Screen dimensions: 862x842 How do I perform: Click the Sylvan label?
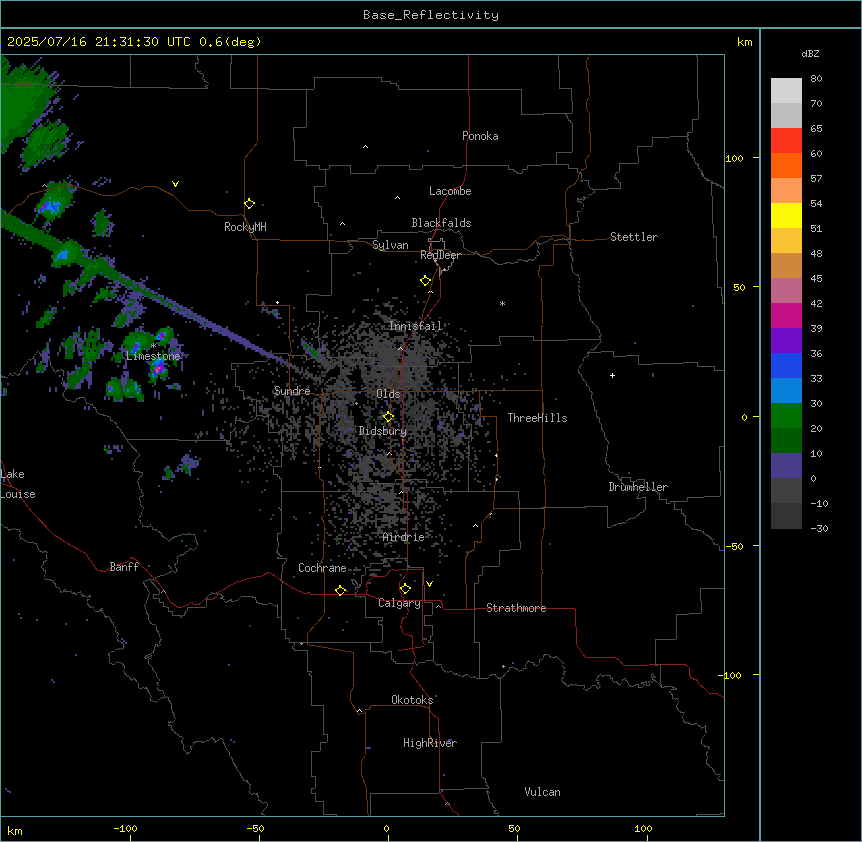click(x=390, y=245)
